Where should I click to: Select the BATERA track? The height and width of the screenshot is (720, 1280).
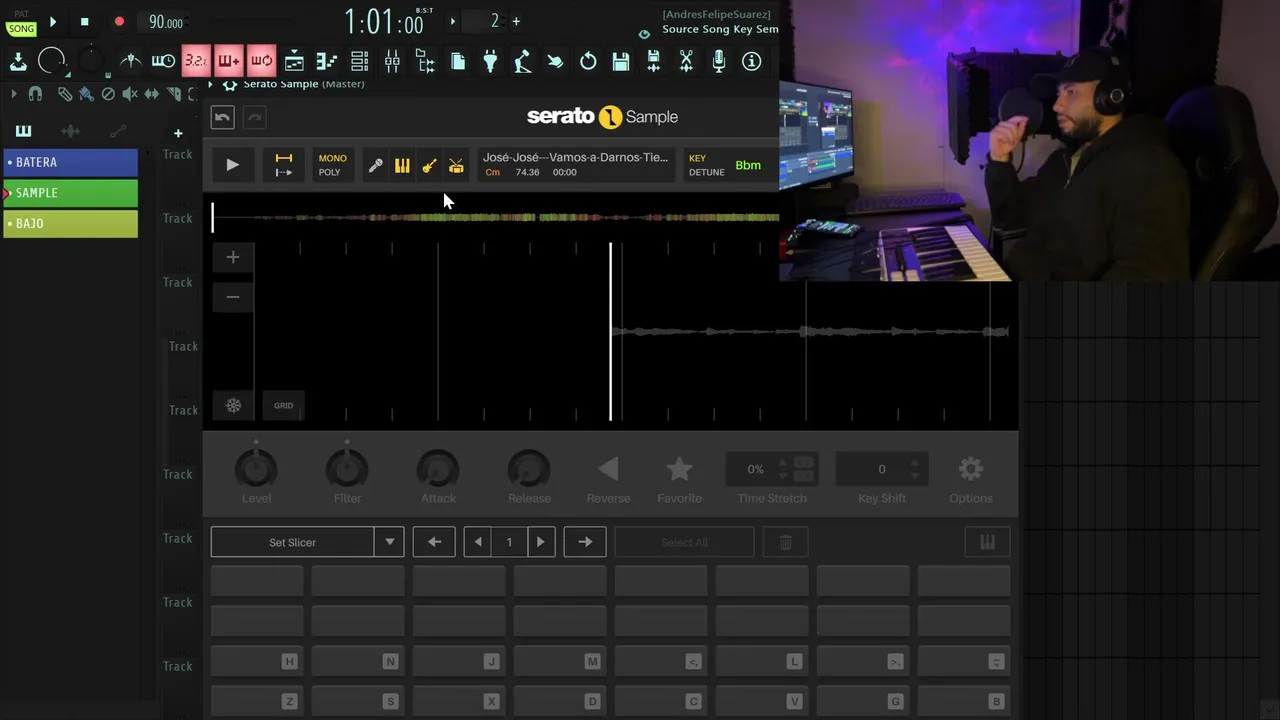pos(70,162)
